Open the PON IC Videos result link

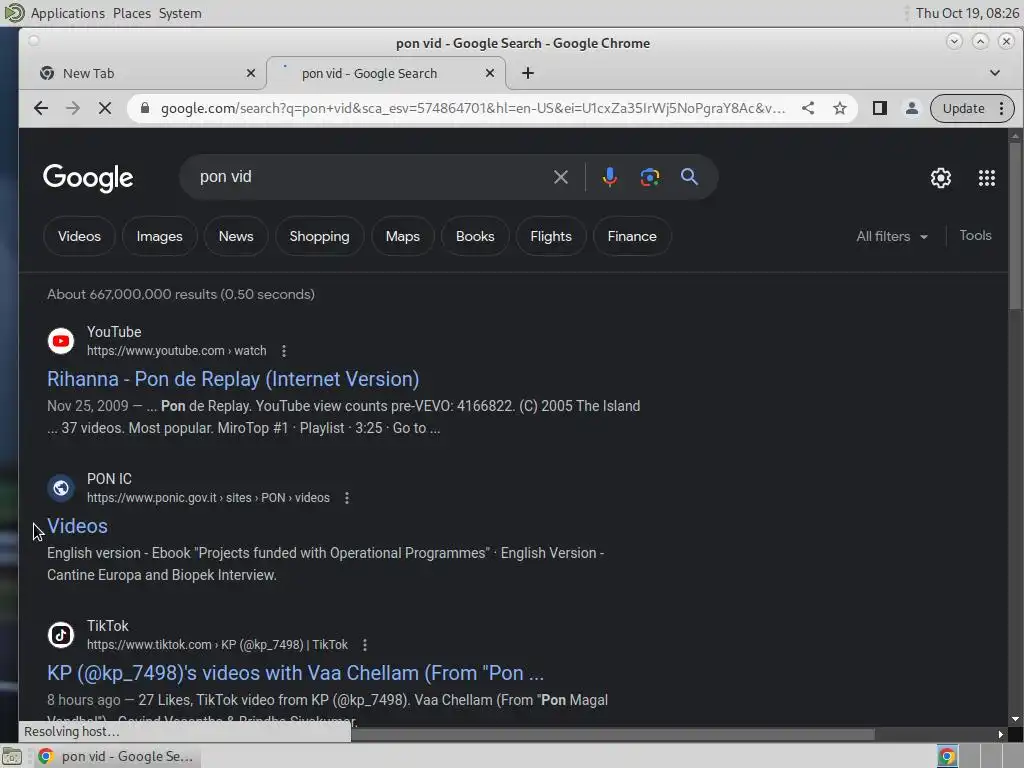(x=77, y=526)
